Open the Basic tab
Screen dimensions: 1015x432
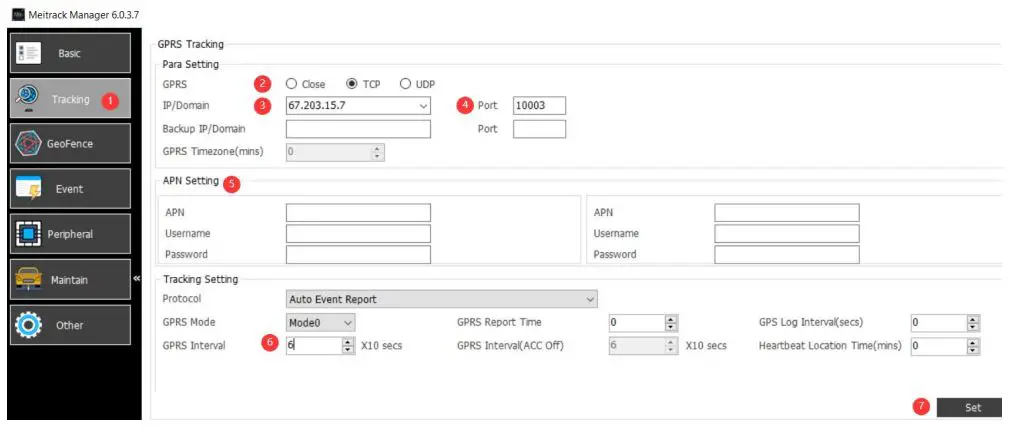69,54
